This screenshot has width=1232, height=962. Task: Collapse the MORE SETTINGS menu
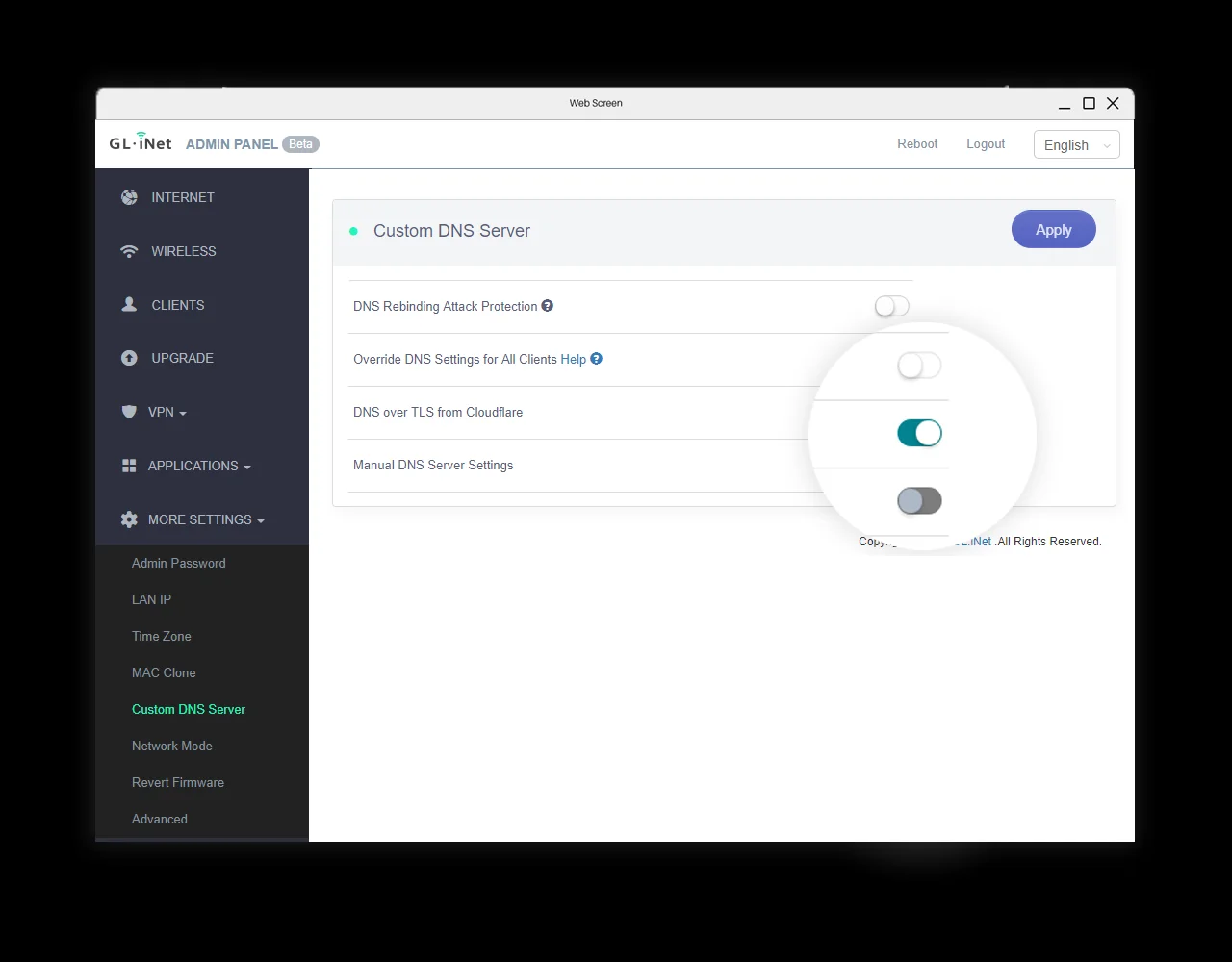(206, 519)
